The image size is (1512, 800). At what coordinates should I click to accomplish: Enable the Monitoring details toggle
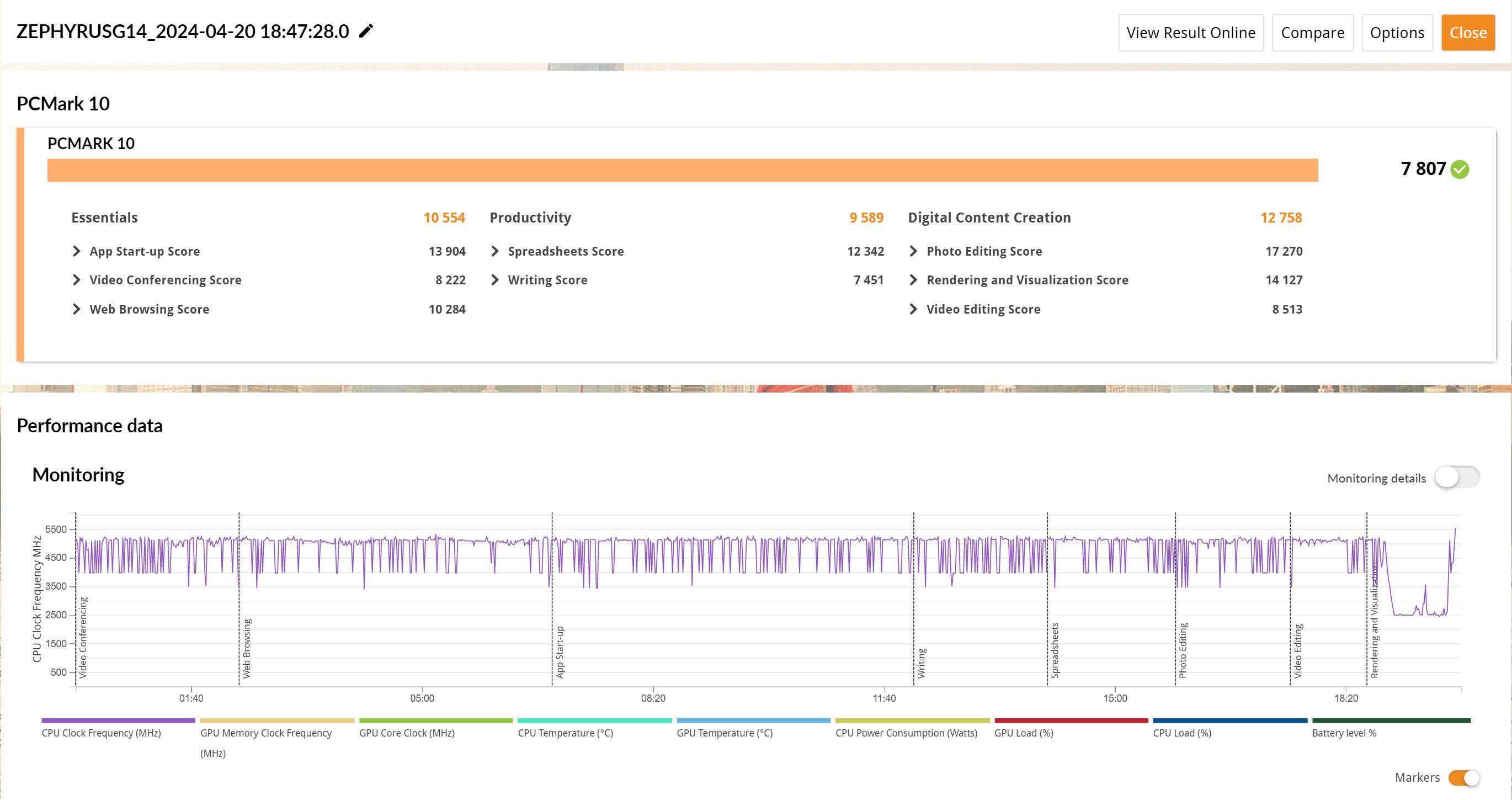tap(1456, 477)
